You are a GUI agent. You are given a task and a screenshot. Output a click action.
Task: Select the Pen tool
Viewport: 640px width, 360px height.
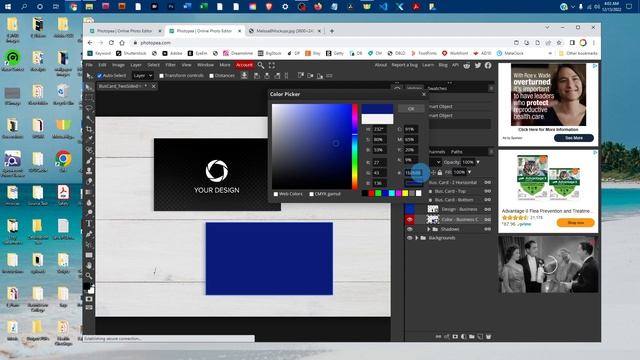coord(89,234)
